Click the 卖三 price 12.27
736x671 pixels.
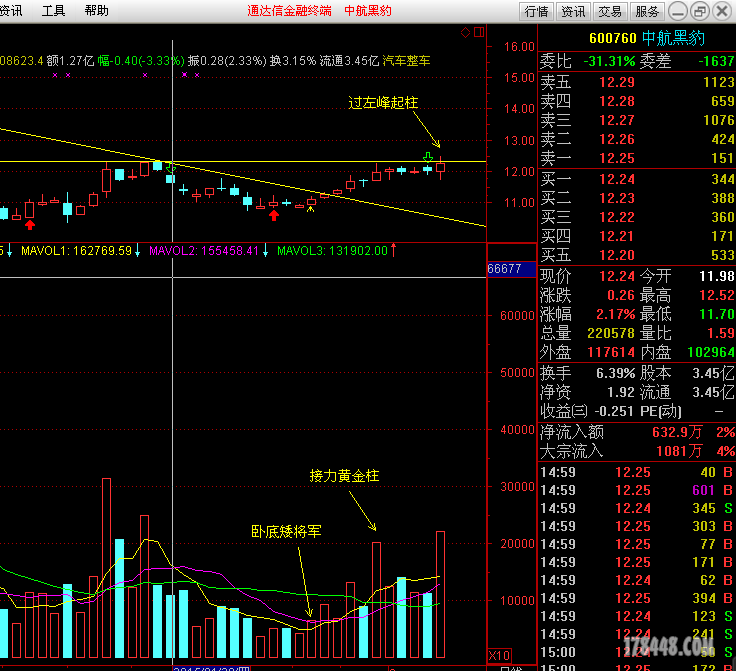click(x=617, y=120)
